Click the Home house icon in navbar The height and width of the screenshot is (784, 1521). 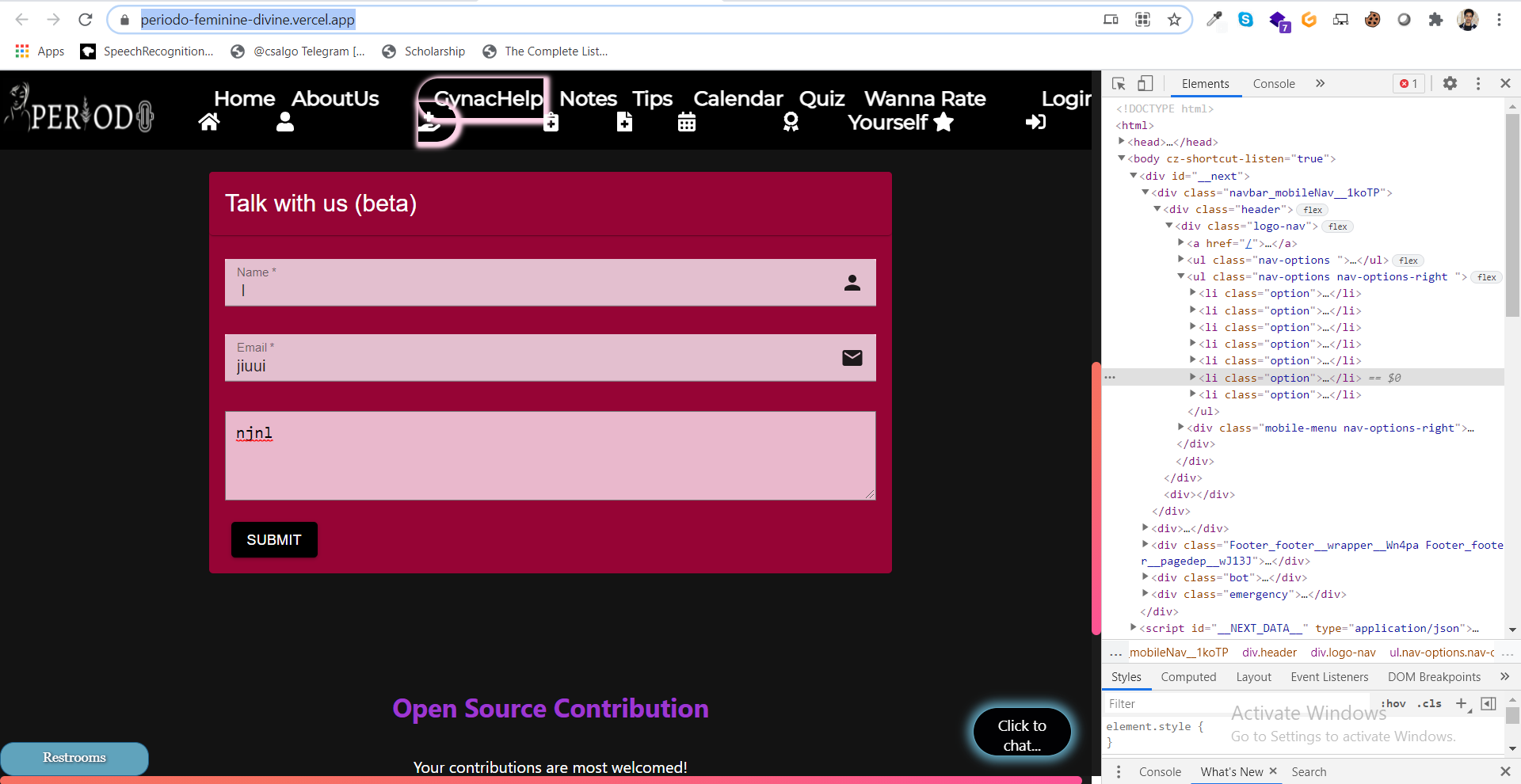208,122
